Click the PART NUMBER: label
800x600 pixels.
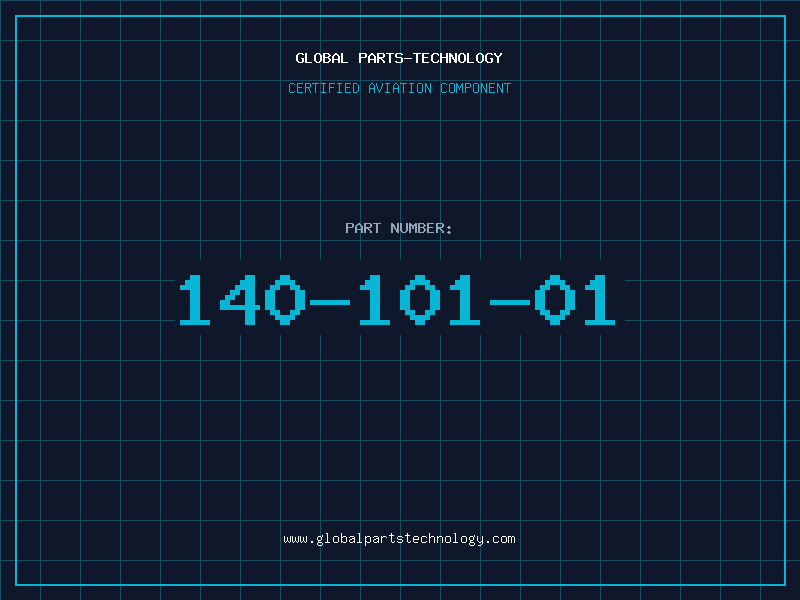click(x=399, y=228)
